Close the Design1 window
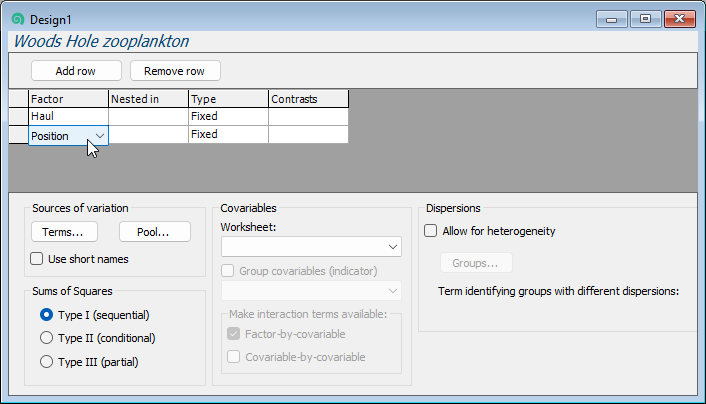Viewport: 706px width, 404px height. click(679, 18)
